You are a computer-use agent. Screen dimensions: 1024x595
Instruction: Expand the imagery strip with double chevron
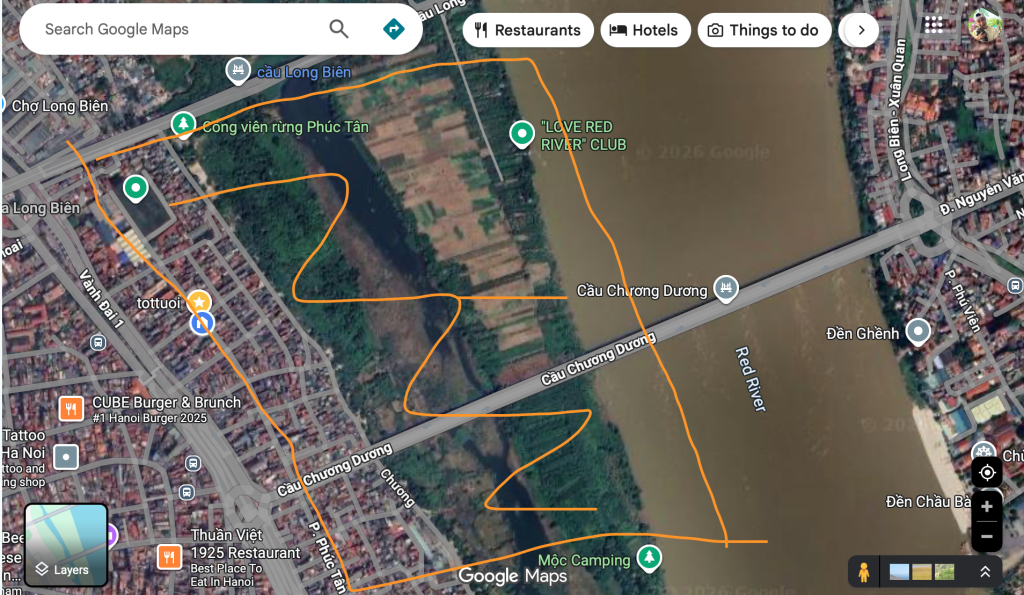coord(985,572)
